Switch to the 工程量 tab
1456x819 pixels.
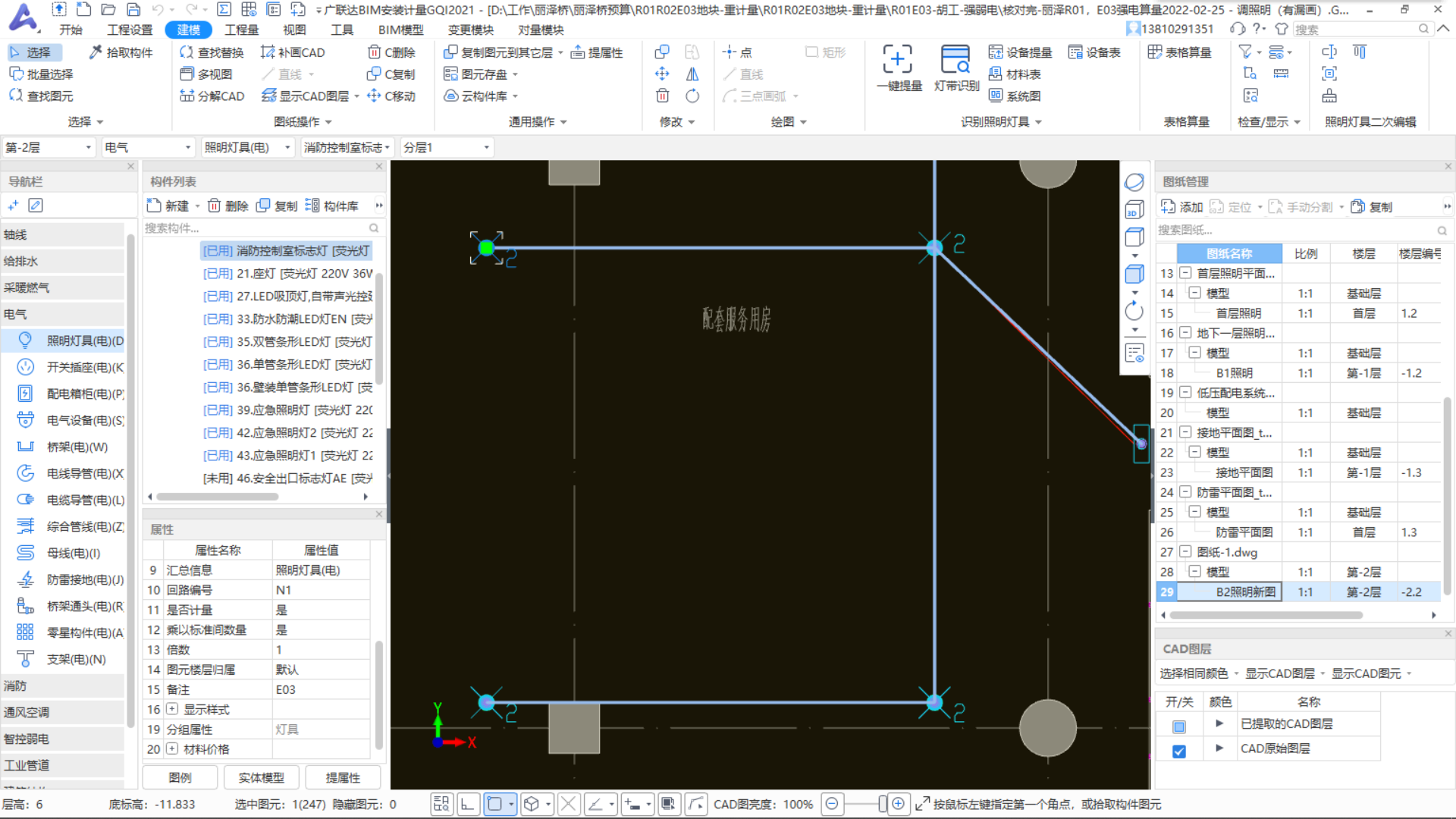(x=241, y=30)
